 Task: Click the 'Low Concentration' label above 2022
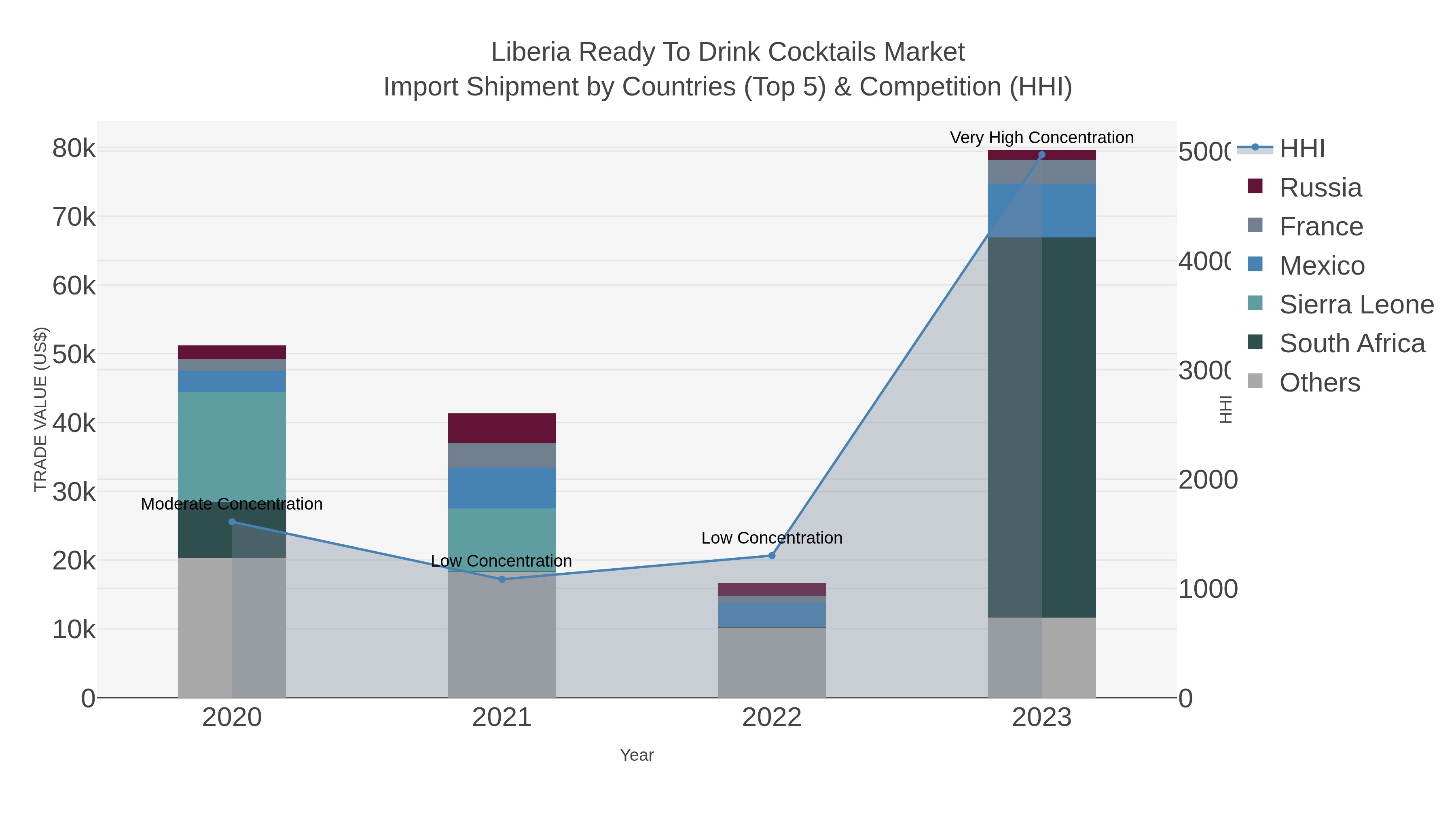click(772, 538)
